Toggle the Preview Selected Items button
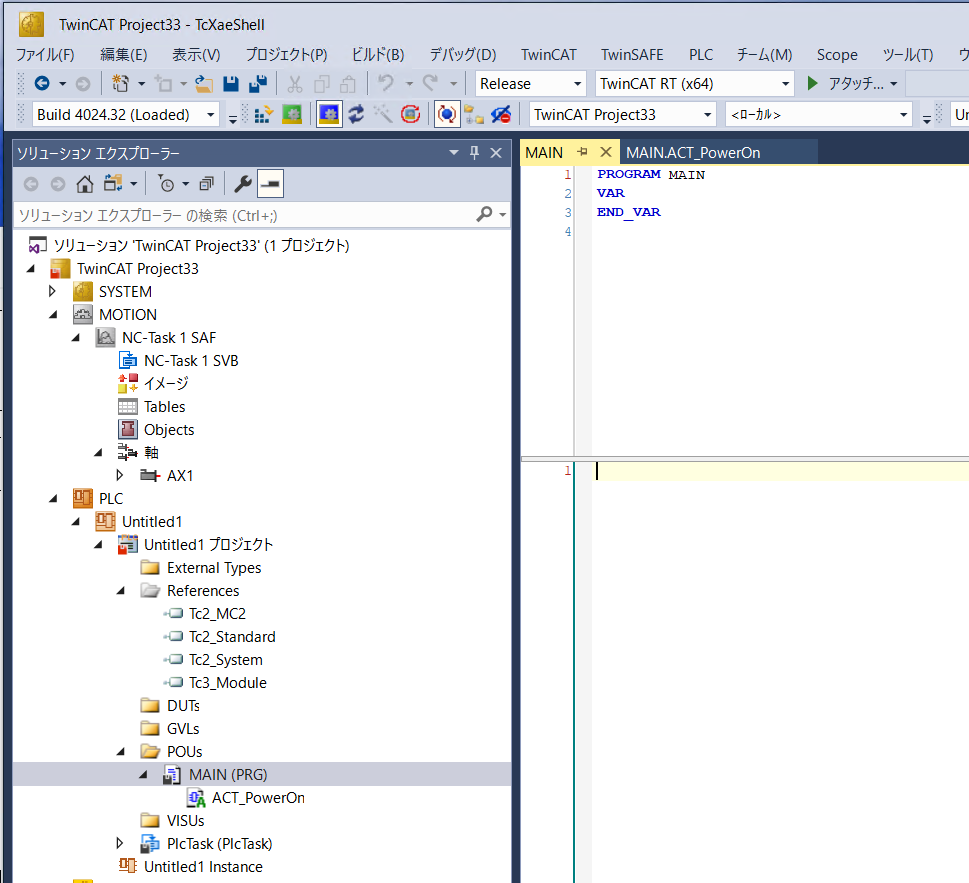Image resolution: width=969 pixels, height=883 pixels. point(271,184)
